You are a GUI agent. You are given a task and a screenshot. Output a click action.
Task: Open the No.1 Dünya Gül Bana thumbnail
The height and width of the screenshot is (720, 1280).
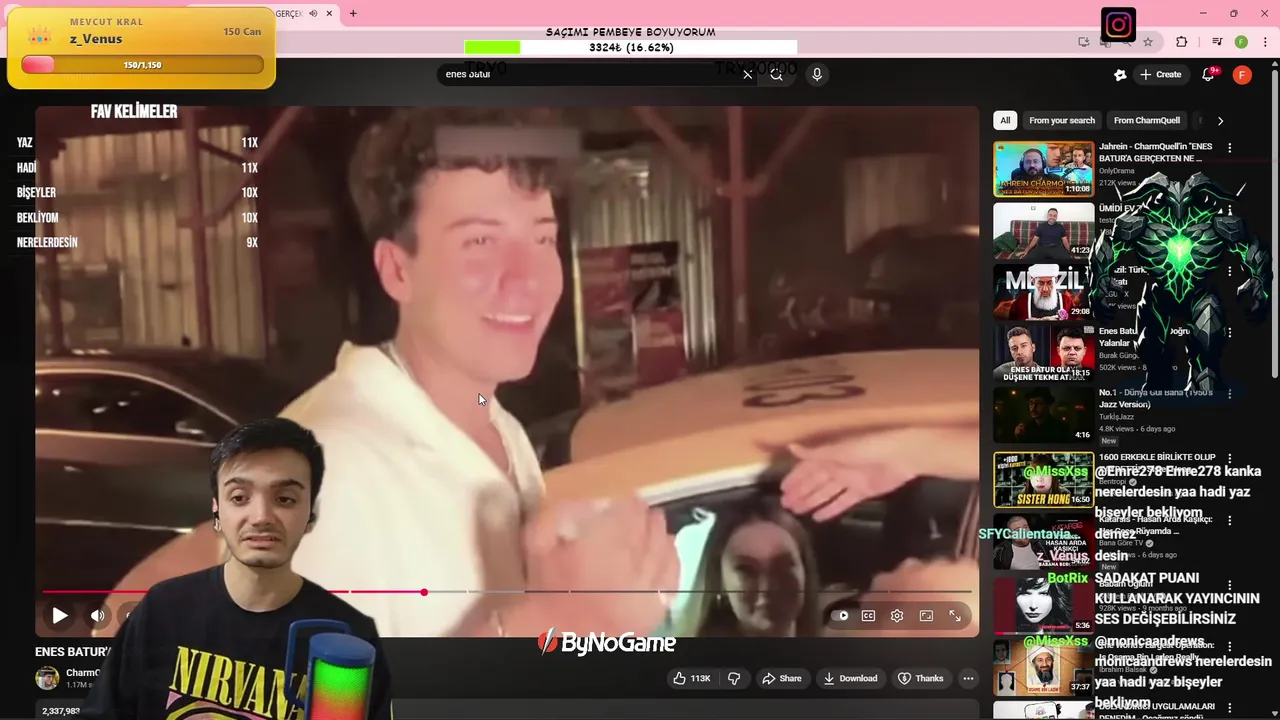(1043, 415)
